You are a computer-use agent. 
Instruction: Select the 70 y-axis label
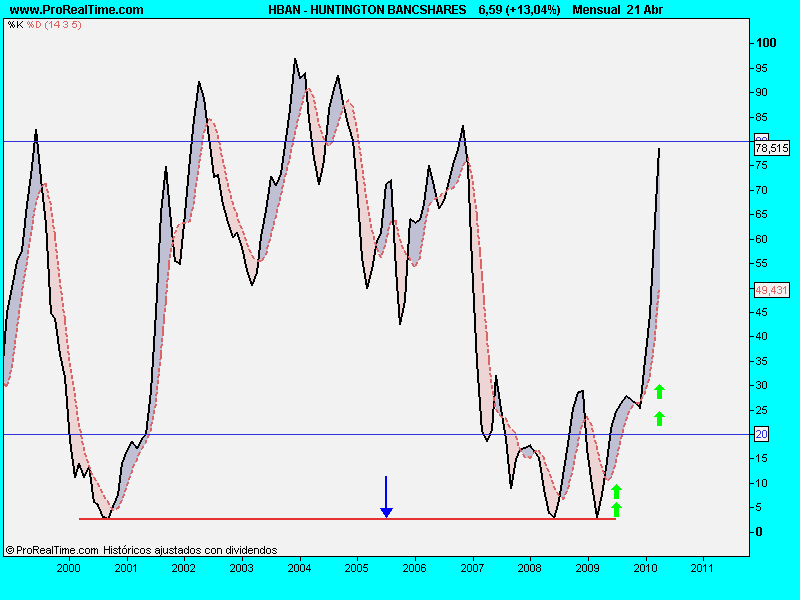[761, 190]
